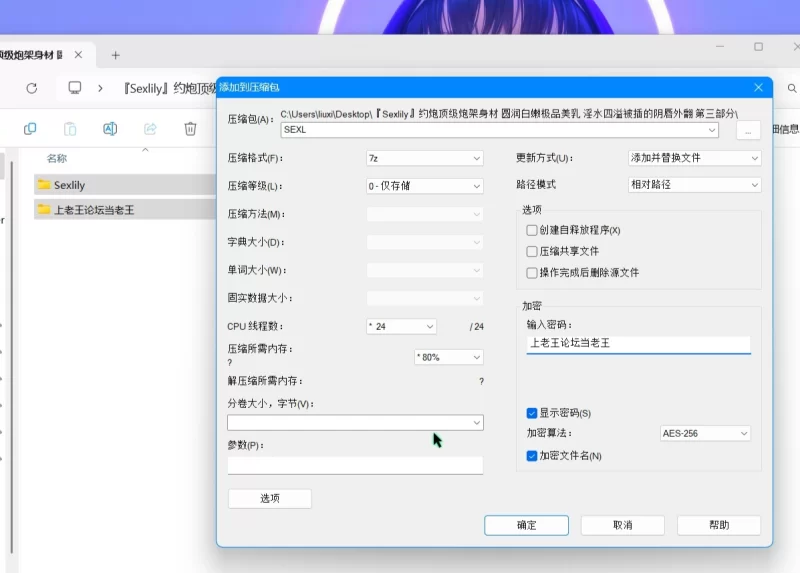Click the 选项 button
800x573 pixels.
270,499
